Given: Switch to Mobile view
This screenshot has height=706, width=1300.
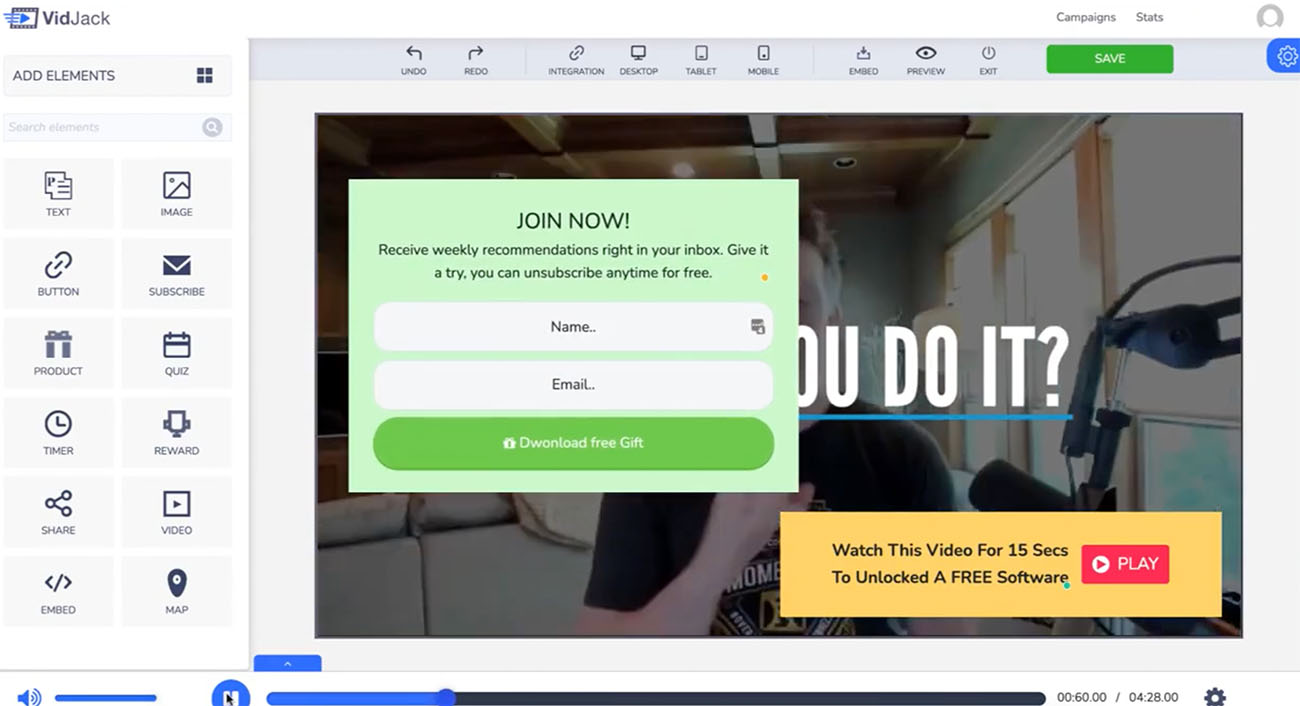Looking at the screenshot, I should click(763, 59).
